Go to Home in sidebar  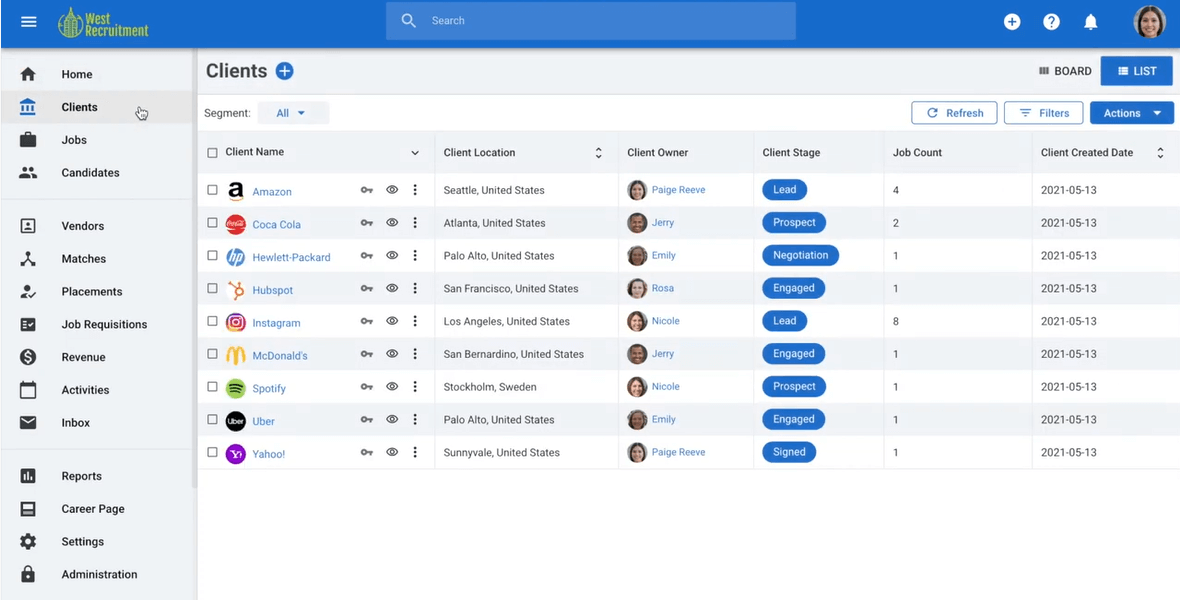(98, 74)
